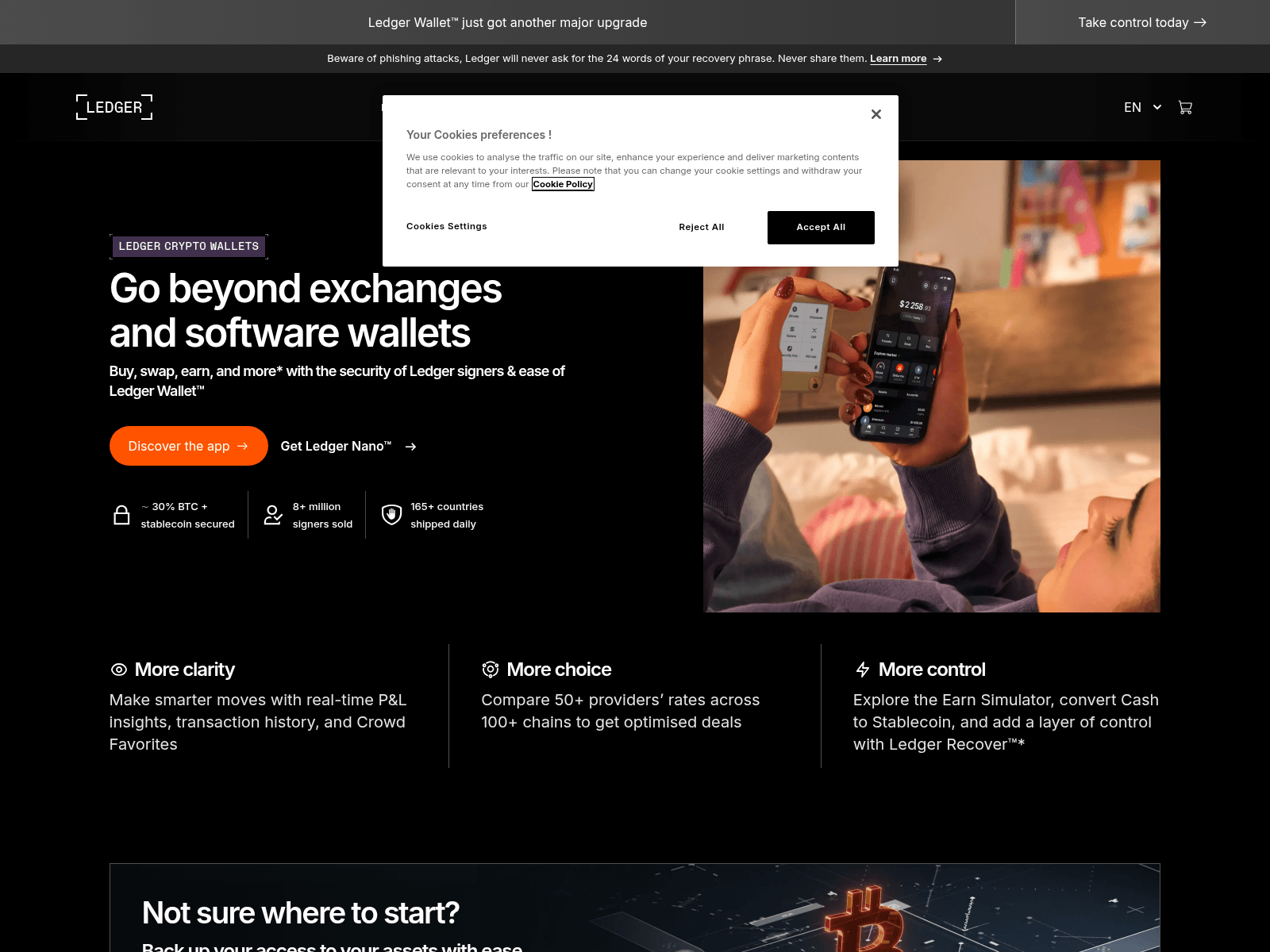
Task: Click '30% BTC + stablecoin secured' text
Action: tap(187, 515)
